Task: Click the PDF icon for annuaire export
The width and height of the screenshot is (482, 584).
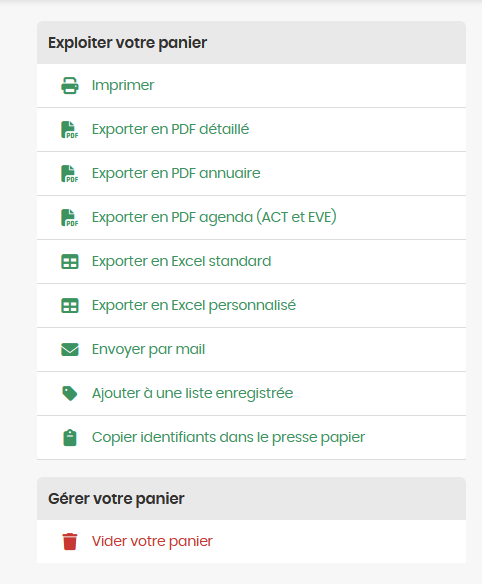Action: (70, 174)
